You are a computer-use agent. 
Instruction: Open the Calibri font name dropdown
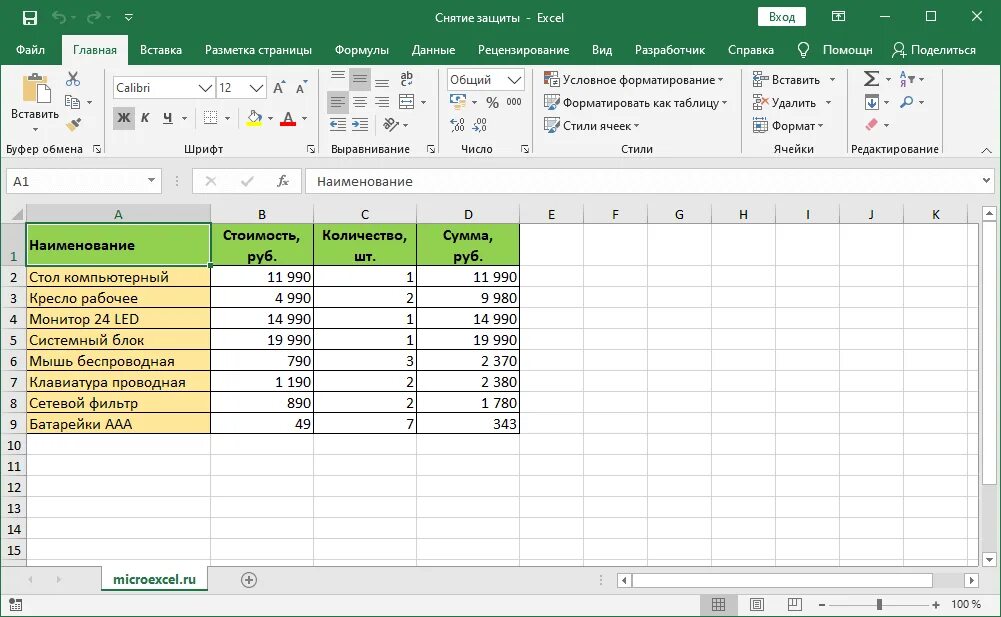(x=205, y=88)
